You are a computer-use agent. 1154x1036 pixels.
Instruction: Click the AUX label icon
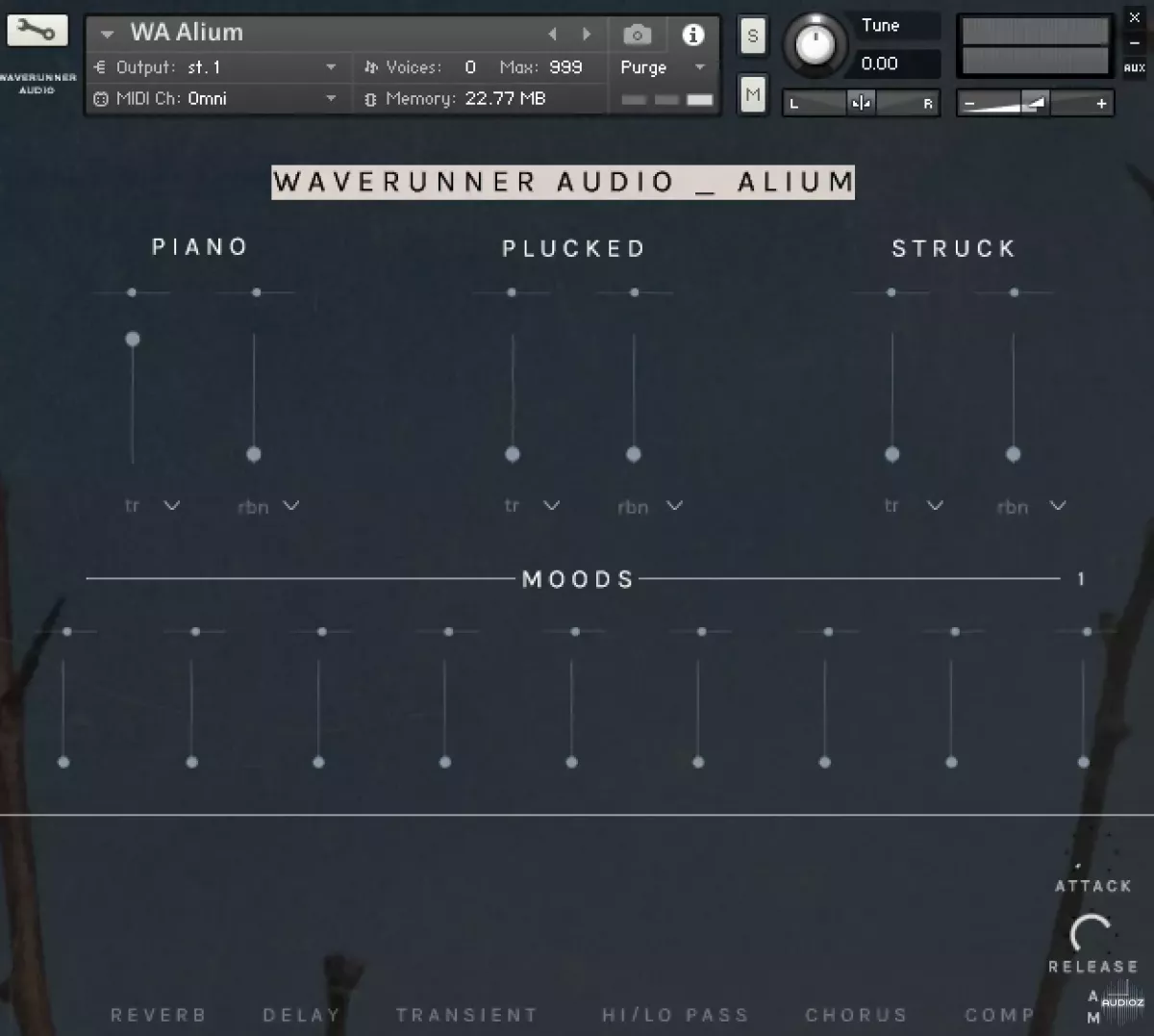[1134, 68]
